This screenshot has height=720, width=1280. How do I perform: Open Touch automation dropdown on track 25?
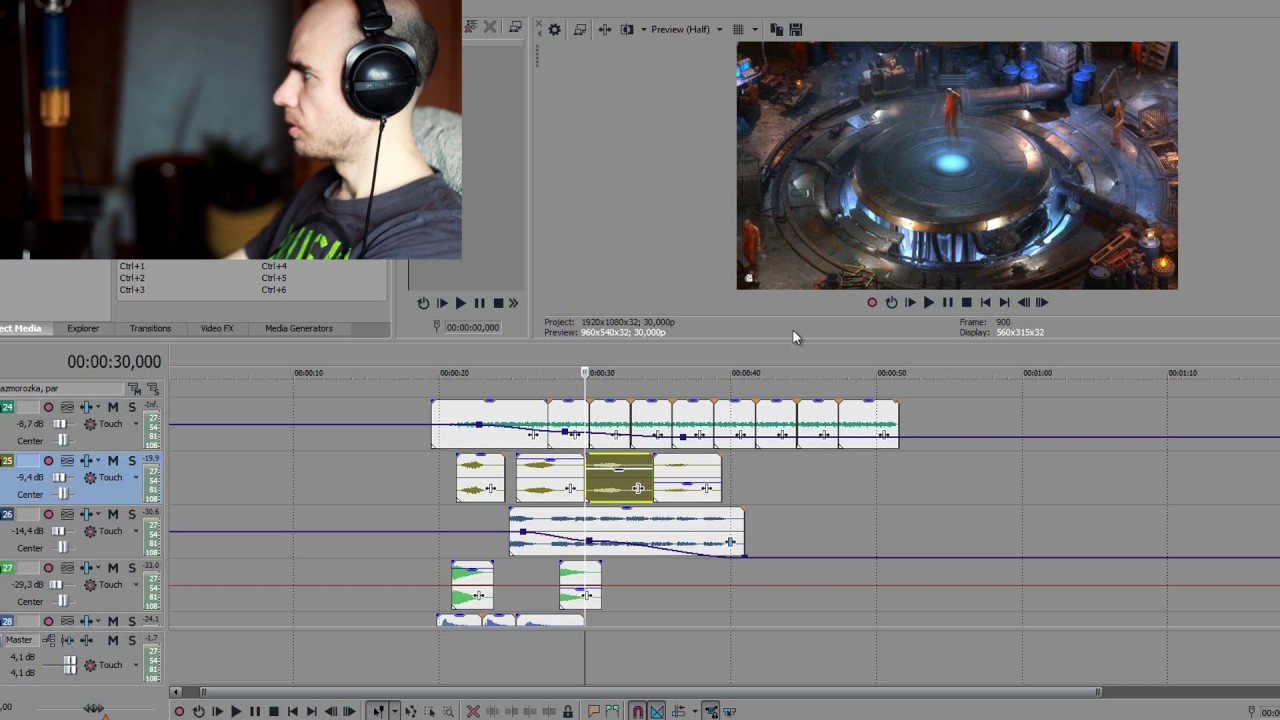tap(136, 478)
